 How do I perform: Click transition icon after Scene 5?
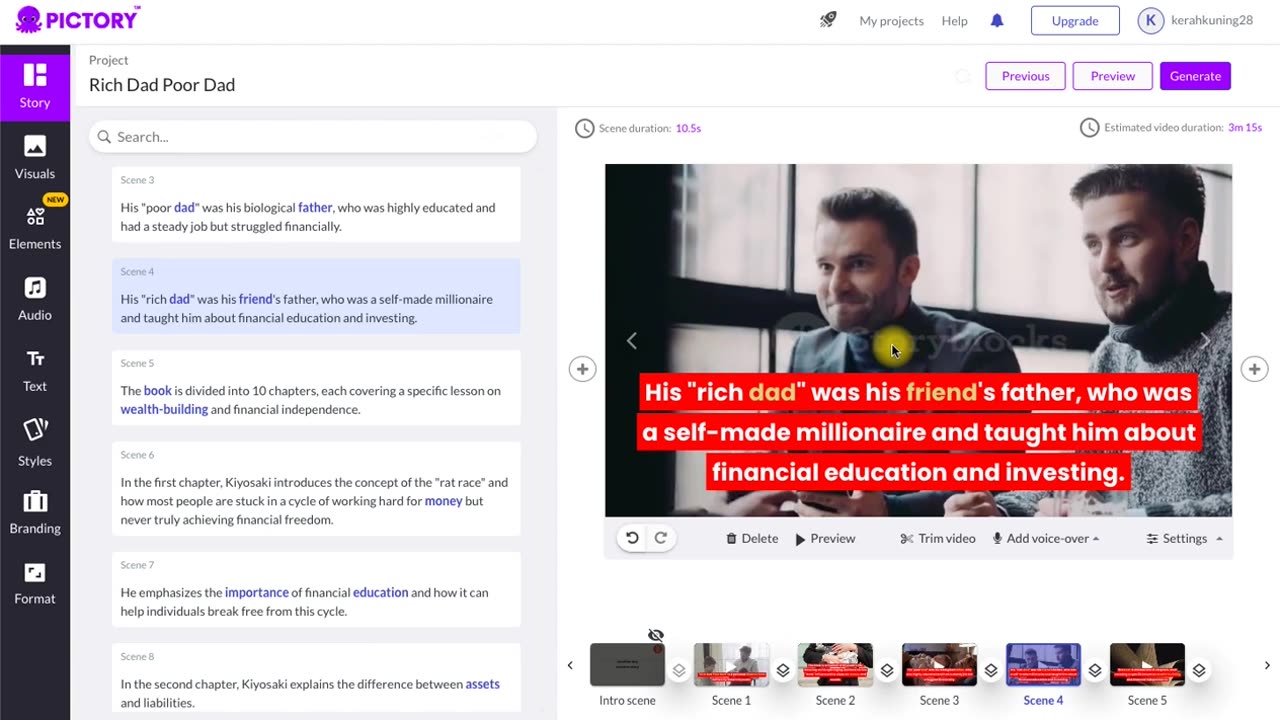1199,670
